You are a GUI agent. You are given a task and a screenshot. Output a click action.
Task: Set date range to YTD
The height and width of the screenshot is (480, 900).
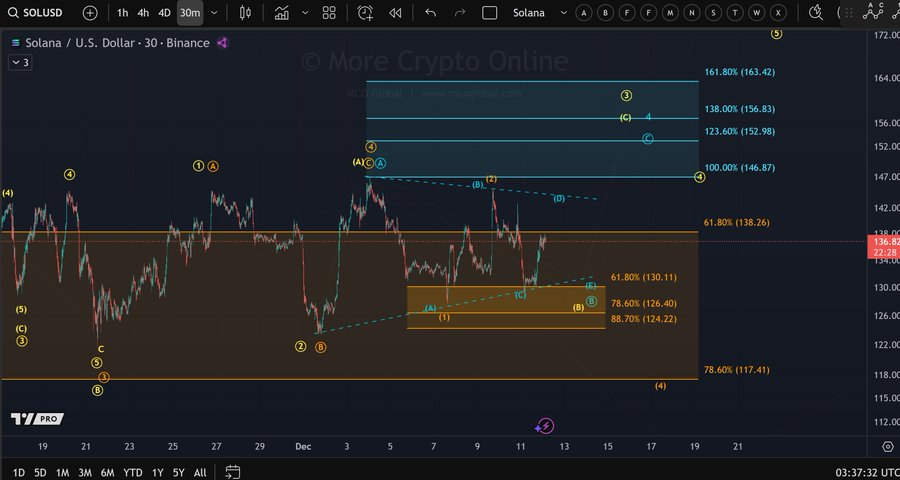click(x=132, y=472)
